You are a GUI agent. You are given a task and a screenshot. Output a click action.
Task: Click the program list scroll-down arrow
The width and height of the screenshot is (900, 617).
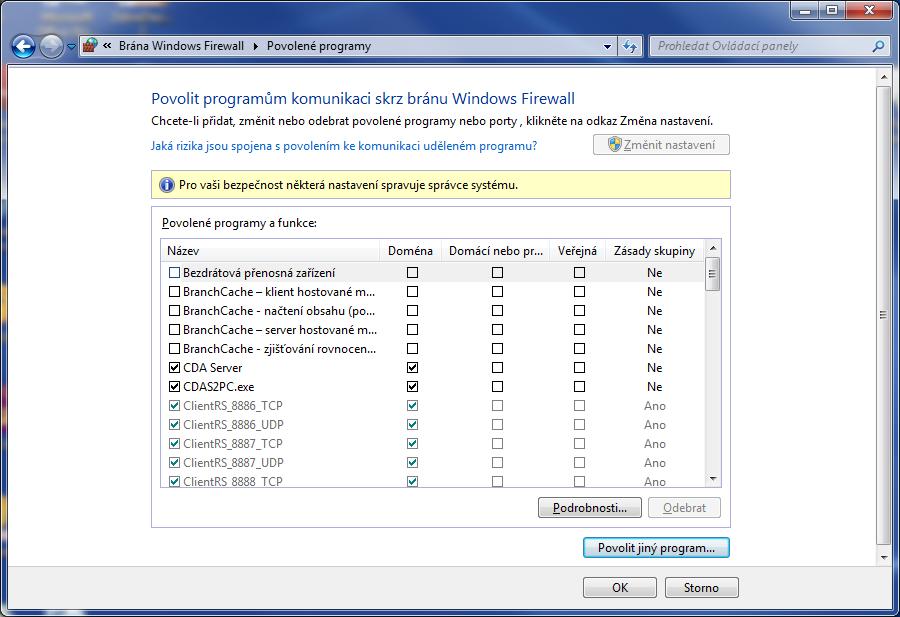[713, 479]
